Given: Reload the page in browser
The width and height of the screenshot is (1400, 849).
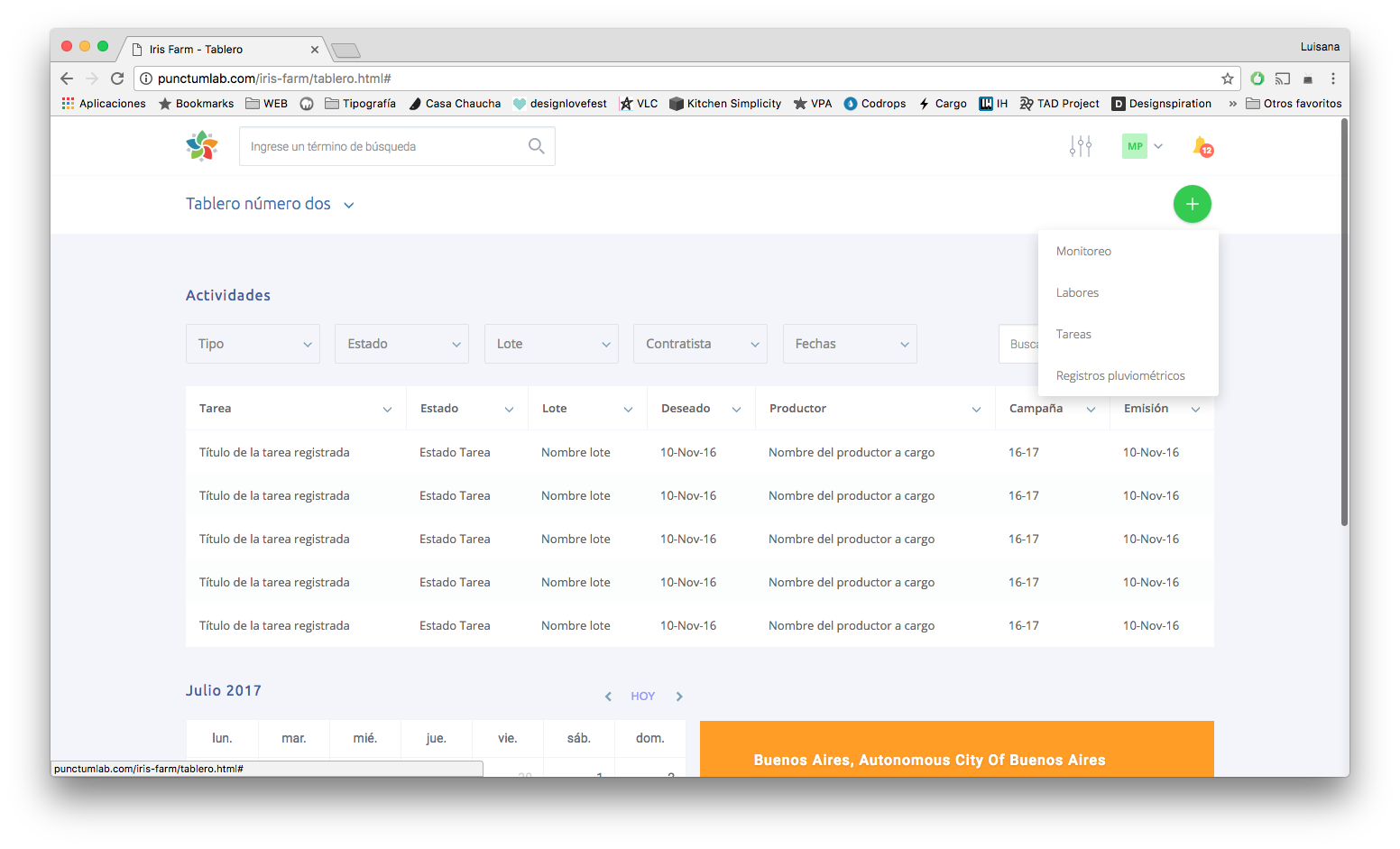Looking at the screenshot, I should tap(117, 78).
